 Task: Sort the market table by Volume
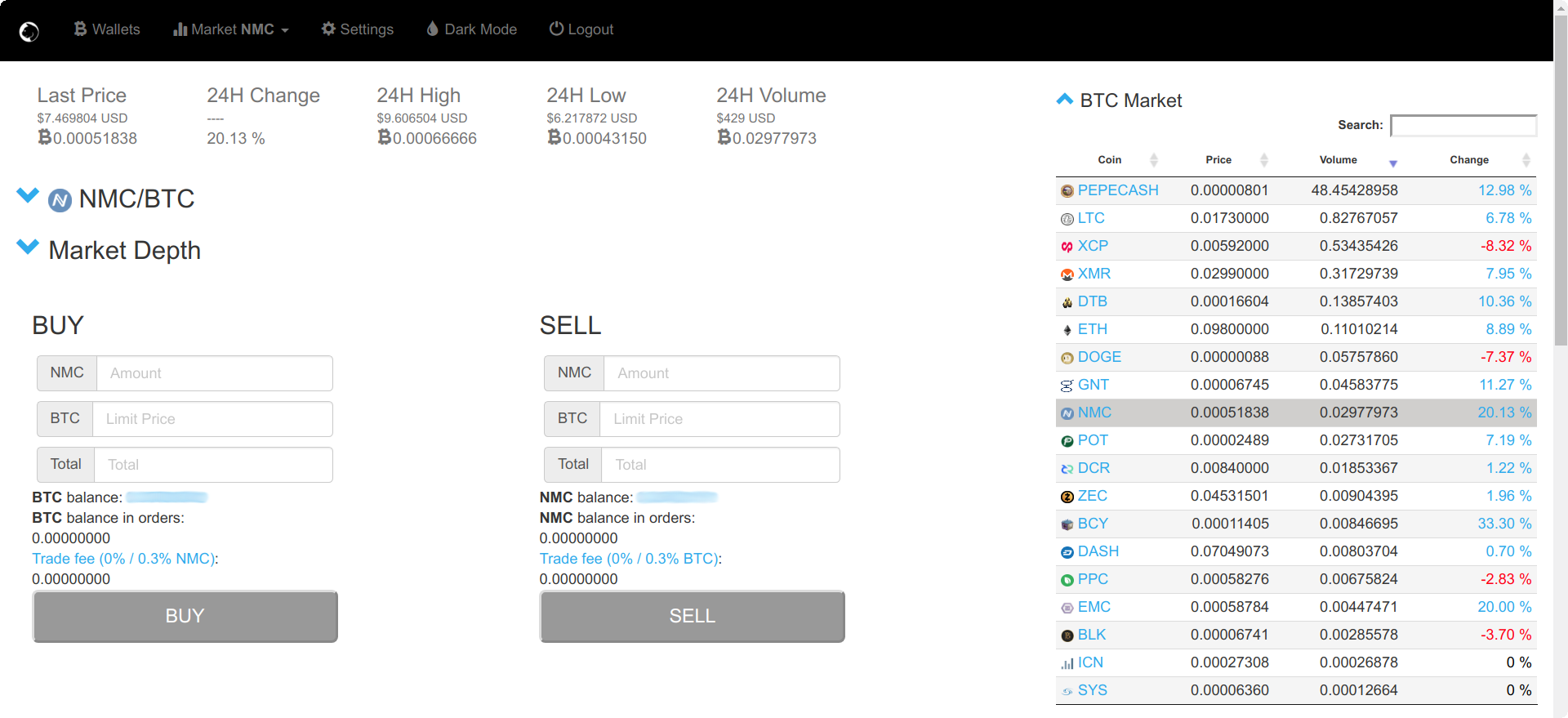tap(1338, 160)
